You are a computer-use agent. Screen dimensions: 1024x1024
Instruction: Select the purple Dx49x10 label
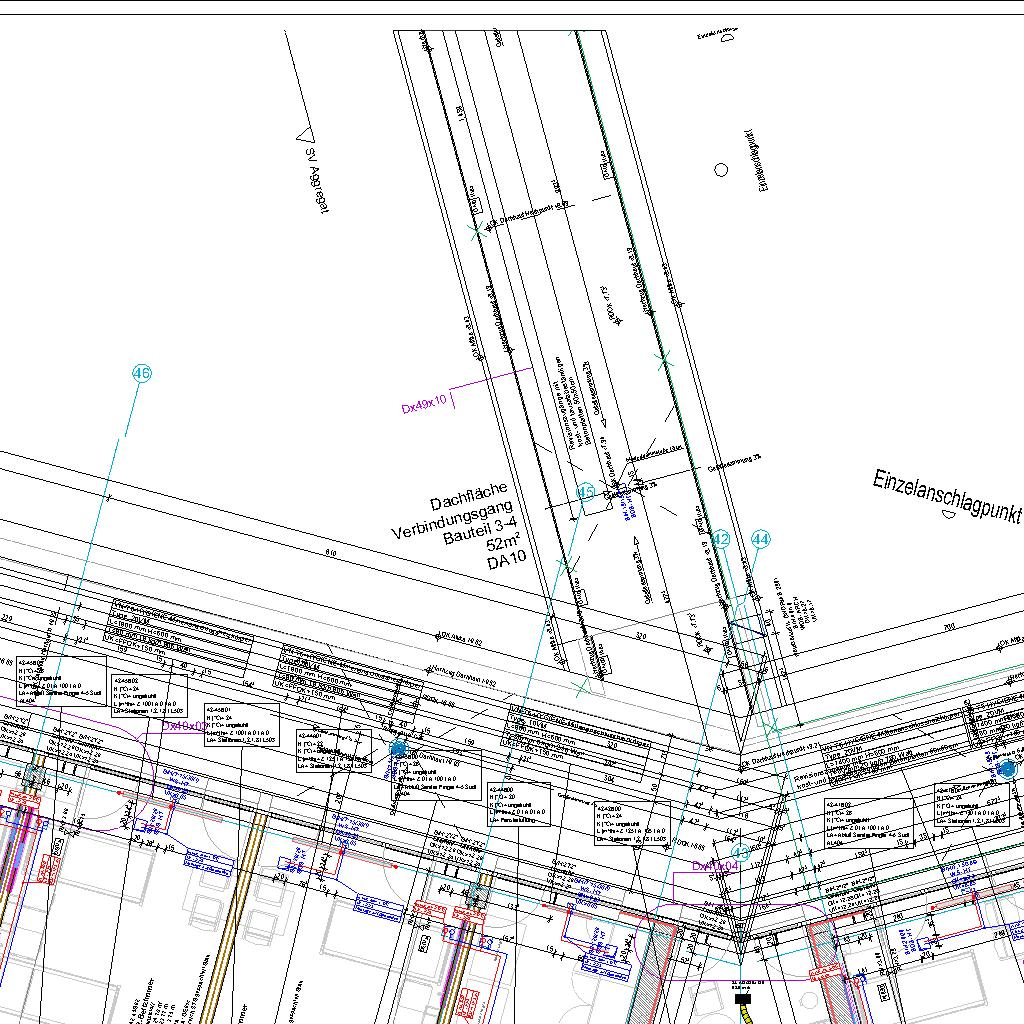pos(423,408)
